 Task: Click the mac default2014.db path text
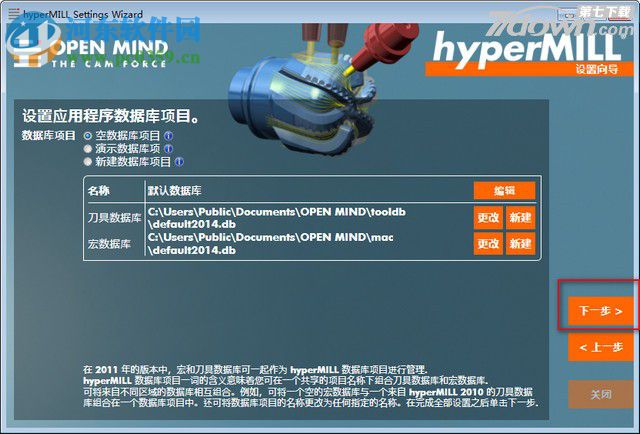pos(271,243)
